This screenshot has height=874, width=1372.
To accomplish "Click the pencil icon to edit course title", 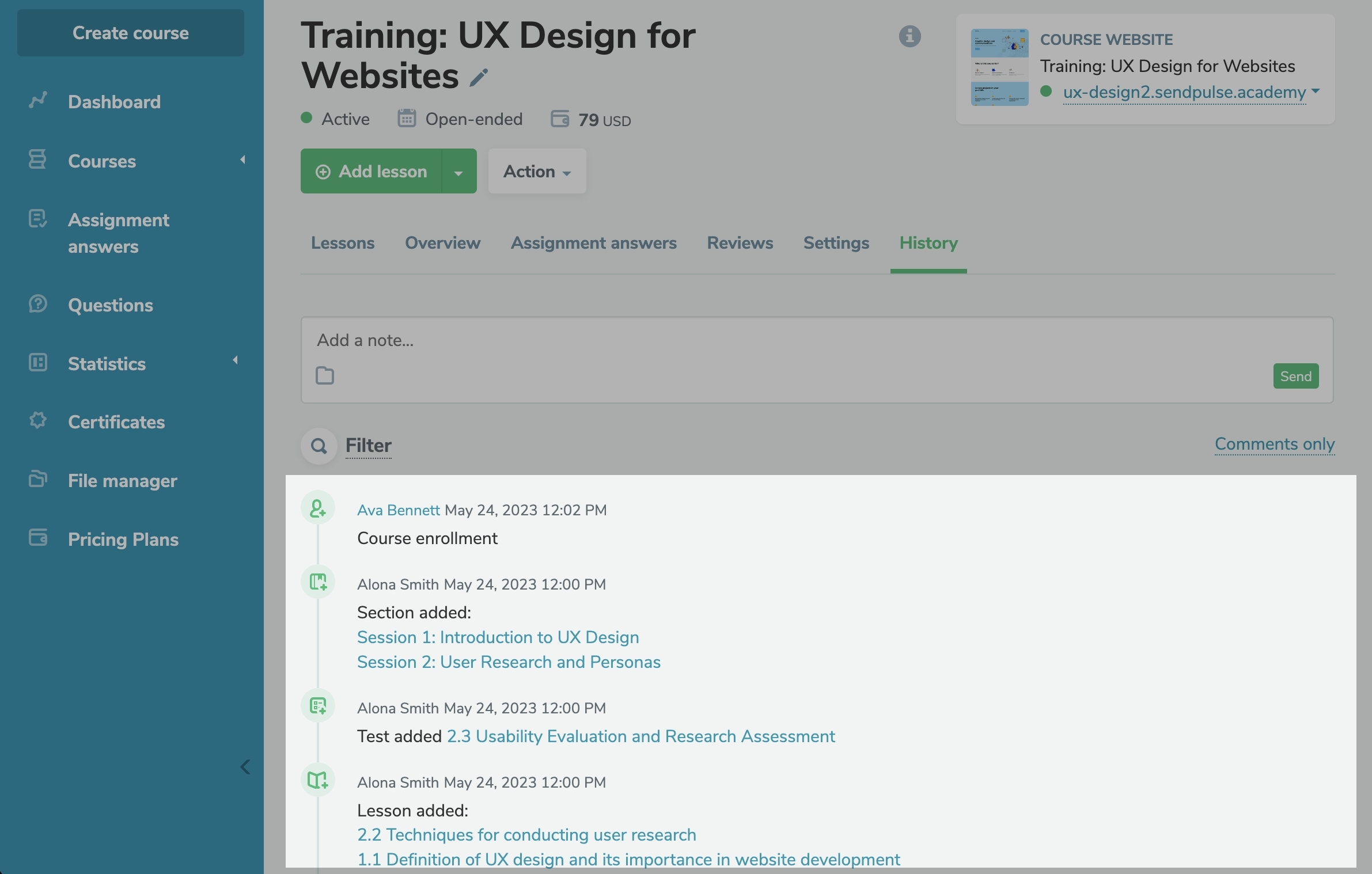I will (479, 77).
